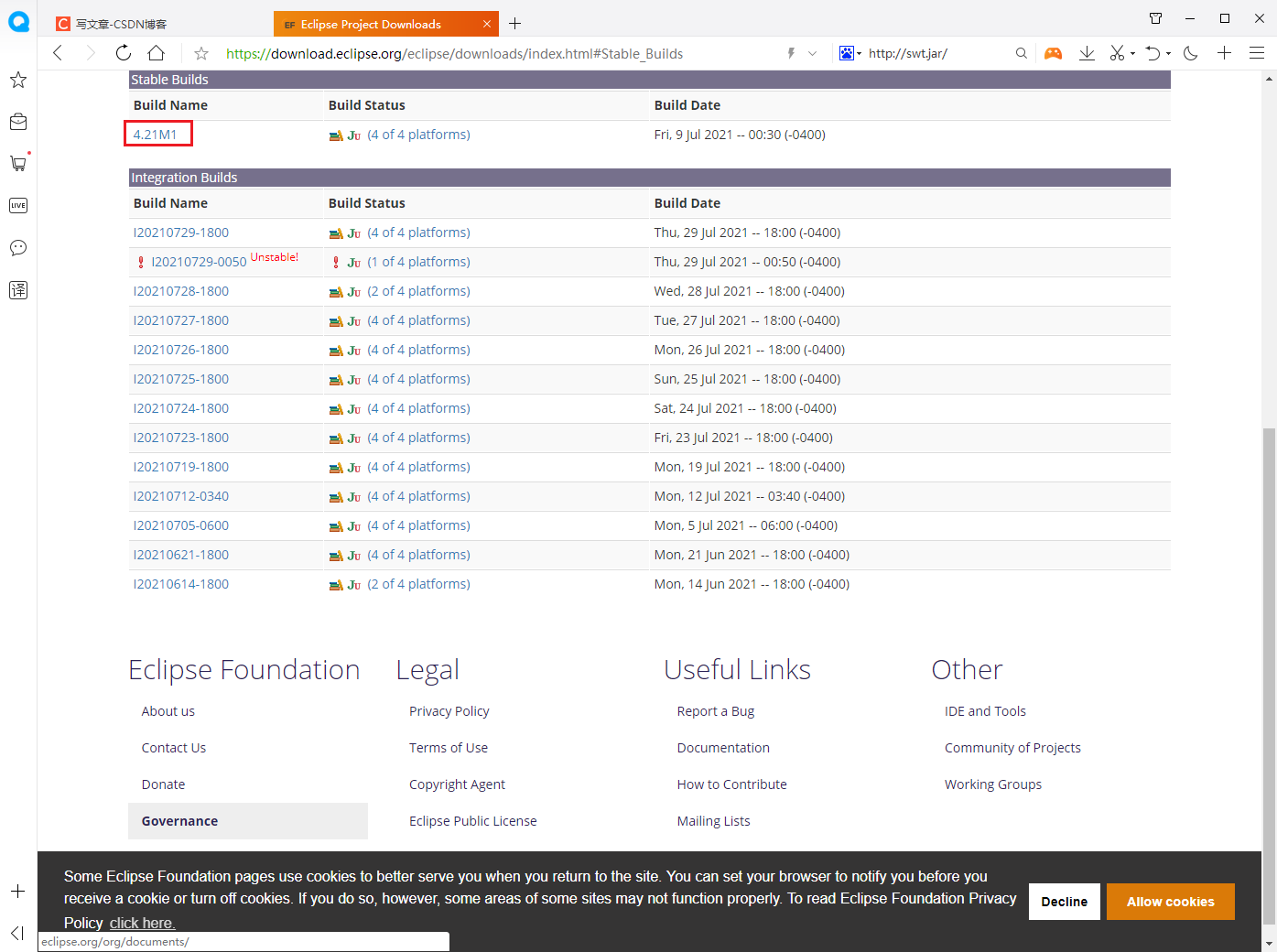This screenshot has height=952, width=1277.
Task: Open the skin shirt icon in title bar
Action: [x=1155, y=18]
